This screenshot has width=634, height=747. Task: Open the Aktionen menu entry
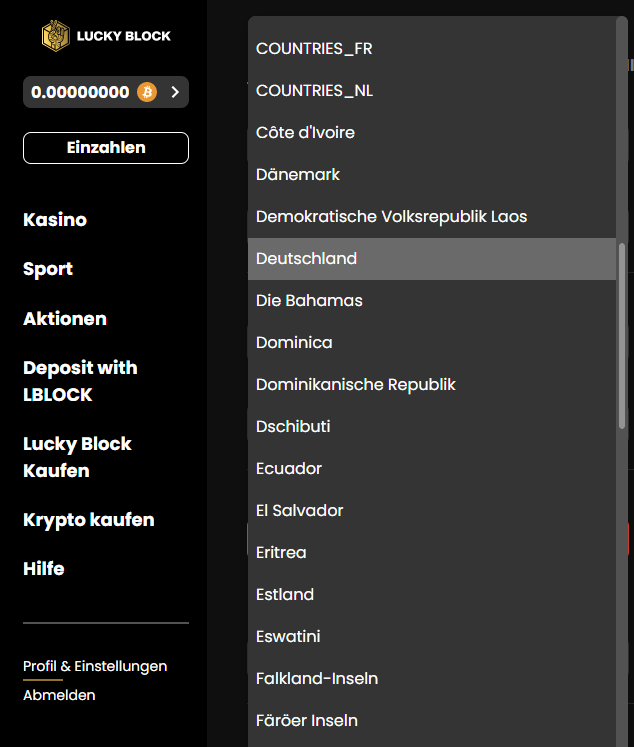coord(65,319)
